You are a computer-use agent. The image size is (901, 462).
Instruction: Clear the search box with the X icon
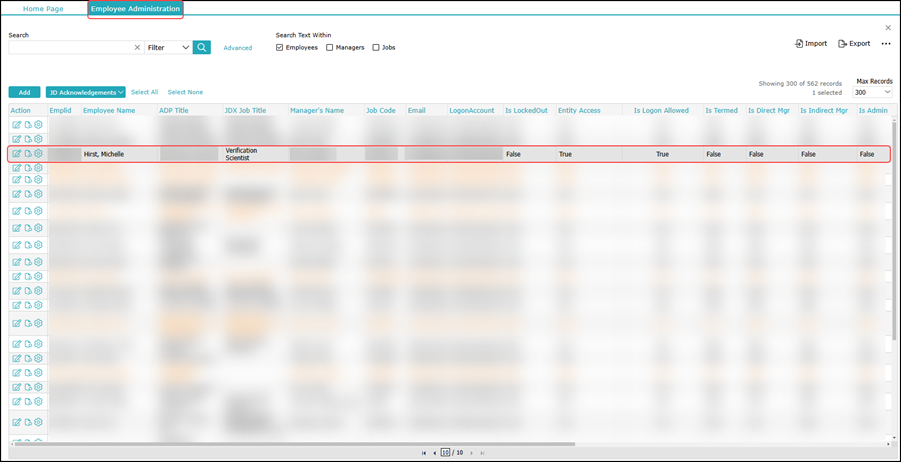[137, 47]
